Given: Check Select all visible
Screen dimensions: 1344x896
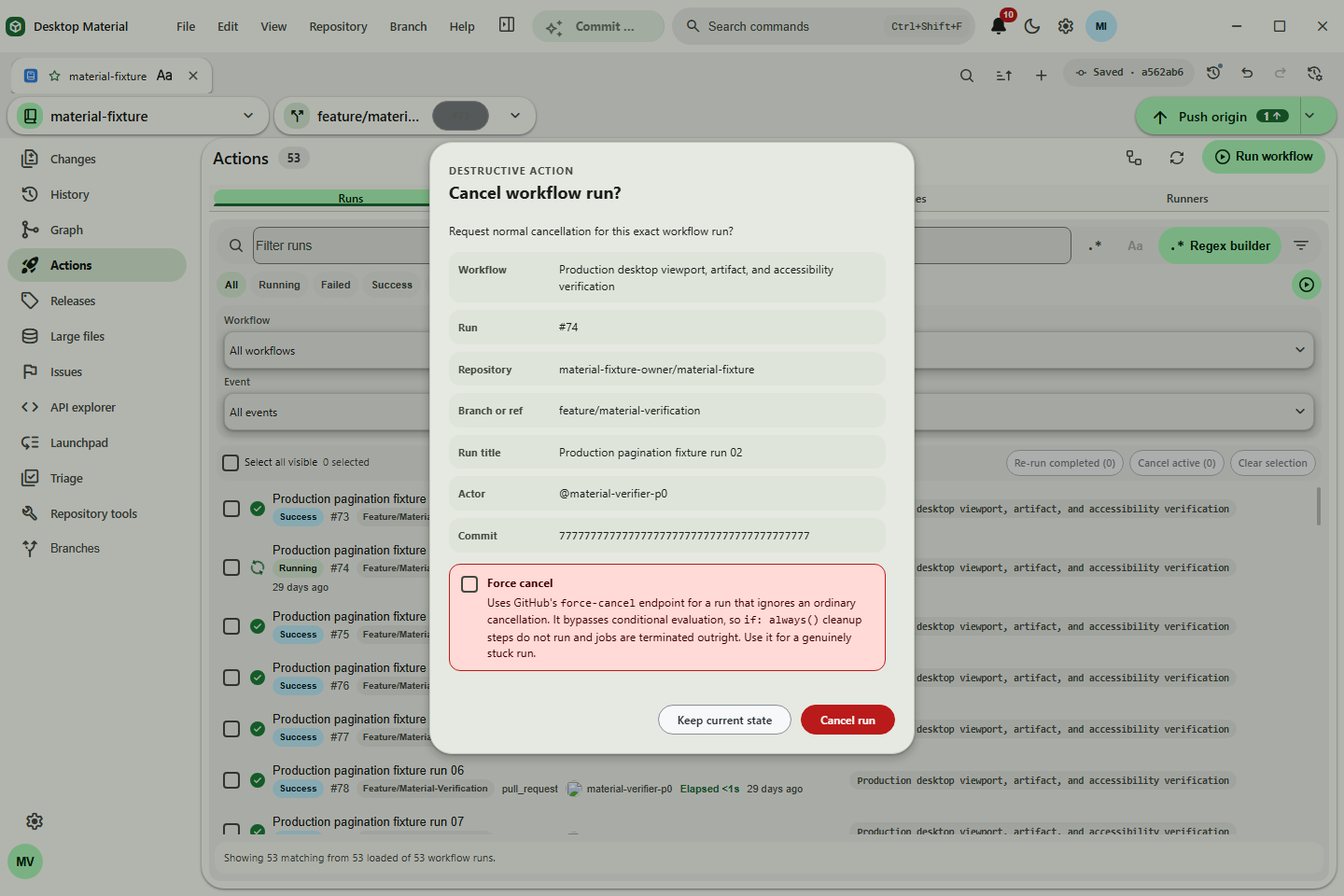Looking at the screenshot, I should (231, 463).
